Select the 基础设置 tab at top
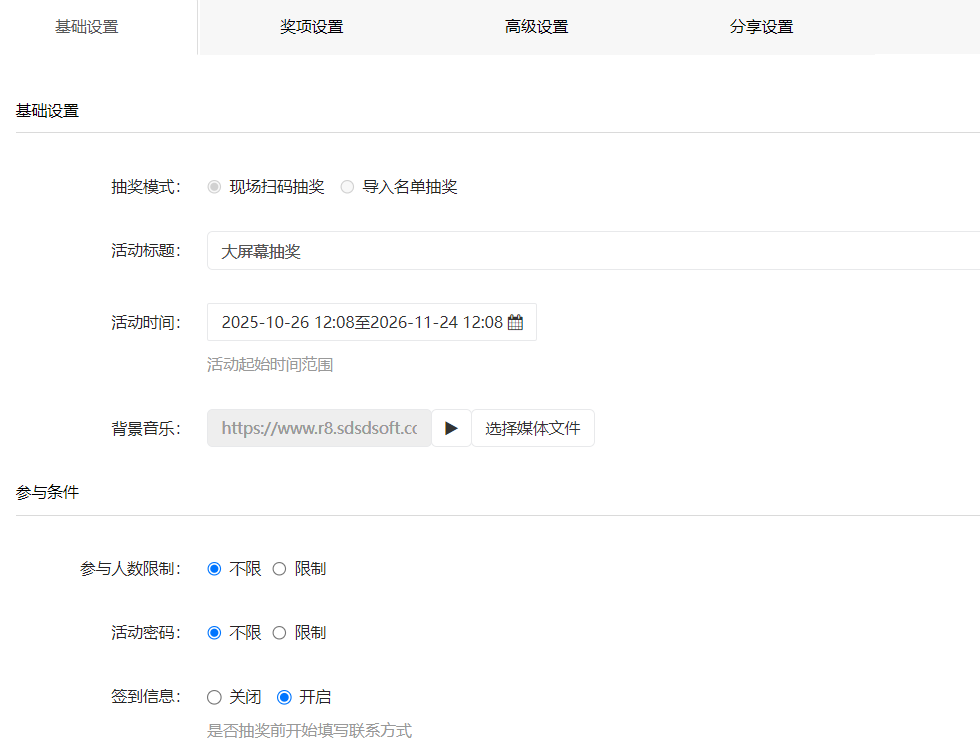 click(87, 27)
